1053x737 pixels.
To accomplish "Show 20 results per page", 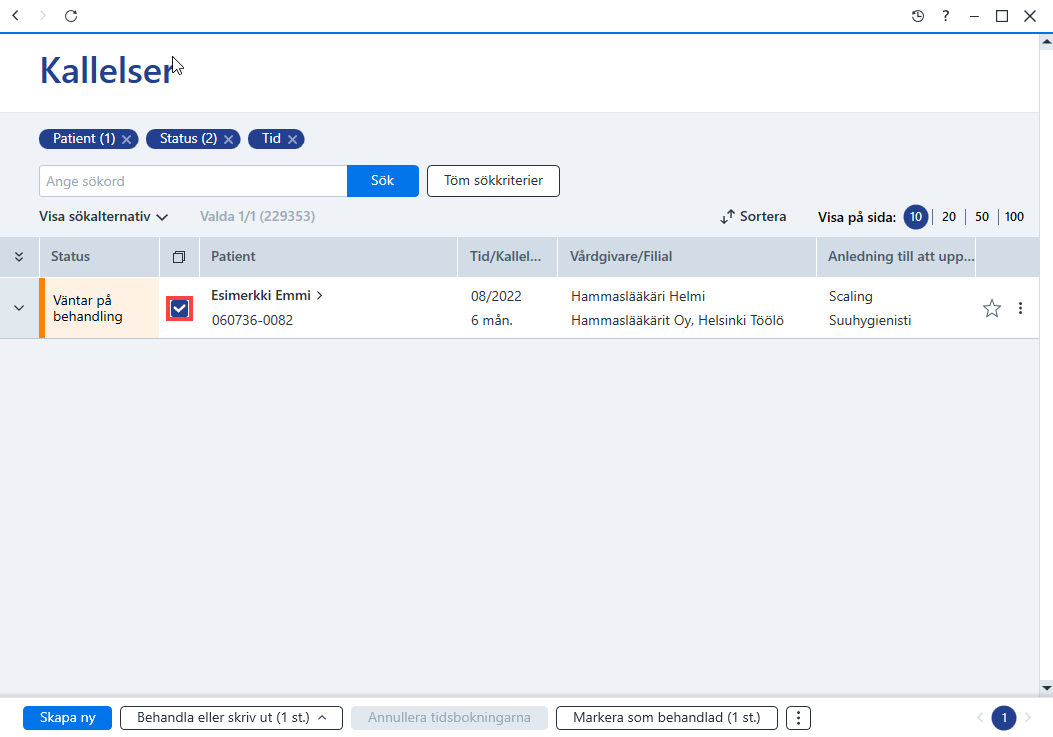I will [x=948, y=217].
